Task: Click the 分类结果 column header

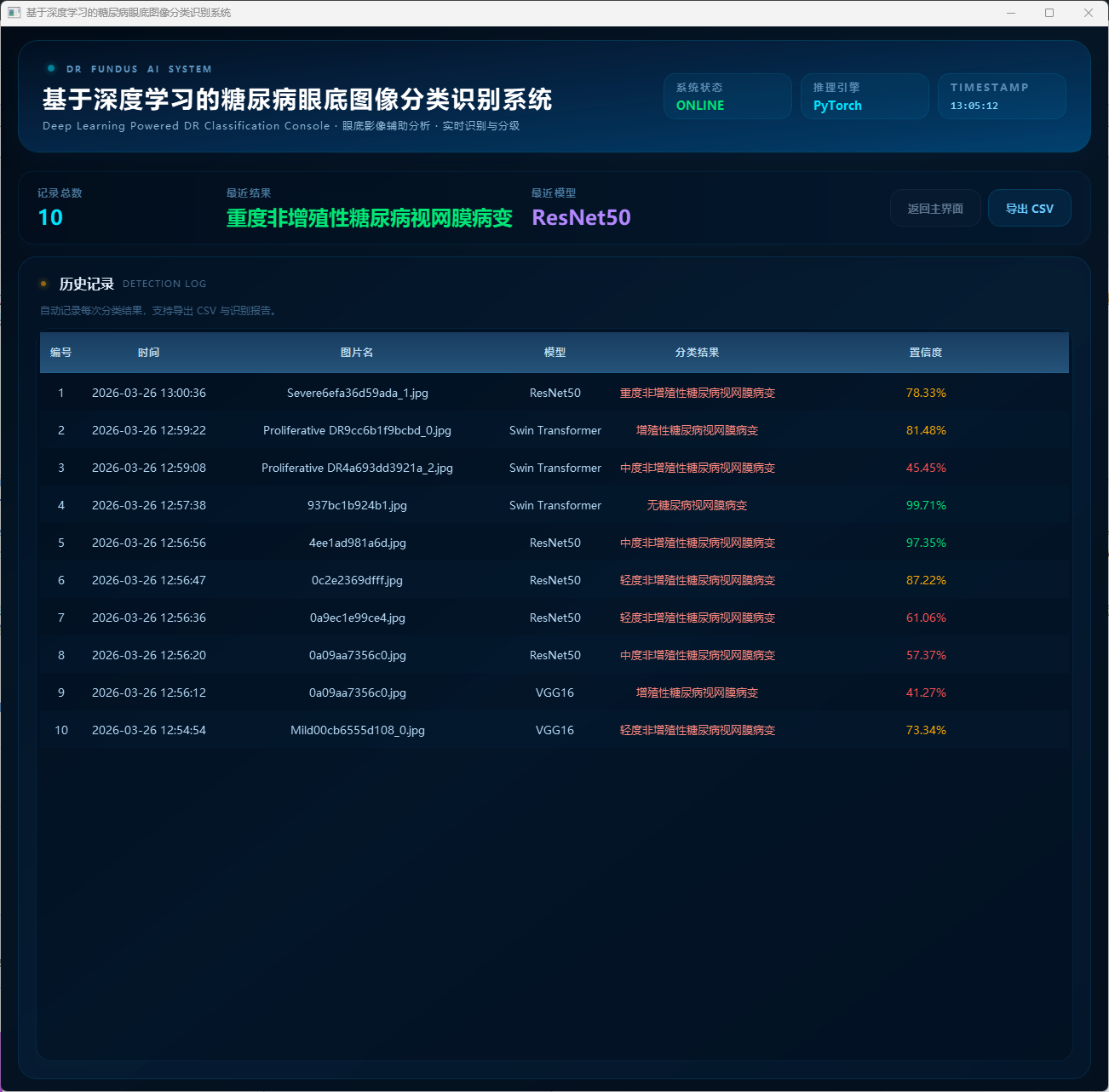Action: coord(697,353)
